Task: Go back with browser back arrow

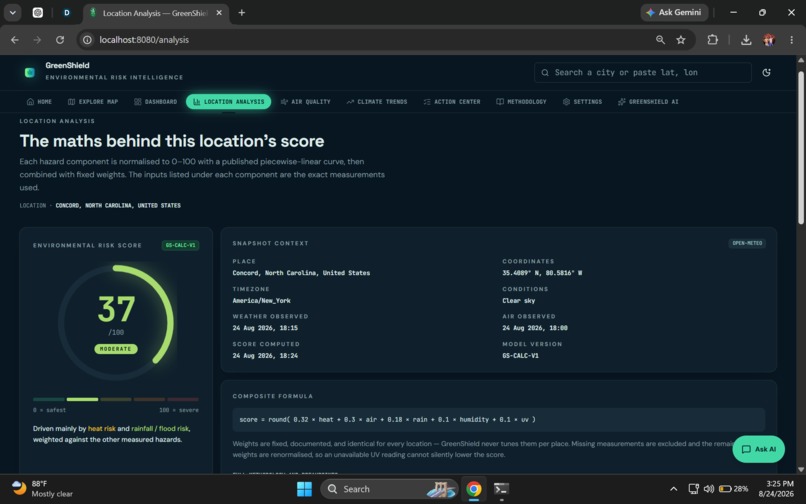Action: click(x=15, y=40)
